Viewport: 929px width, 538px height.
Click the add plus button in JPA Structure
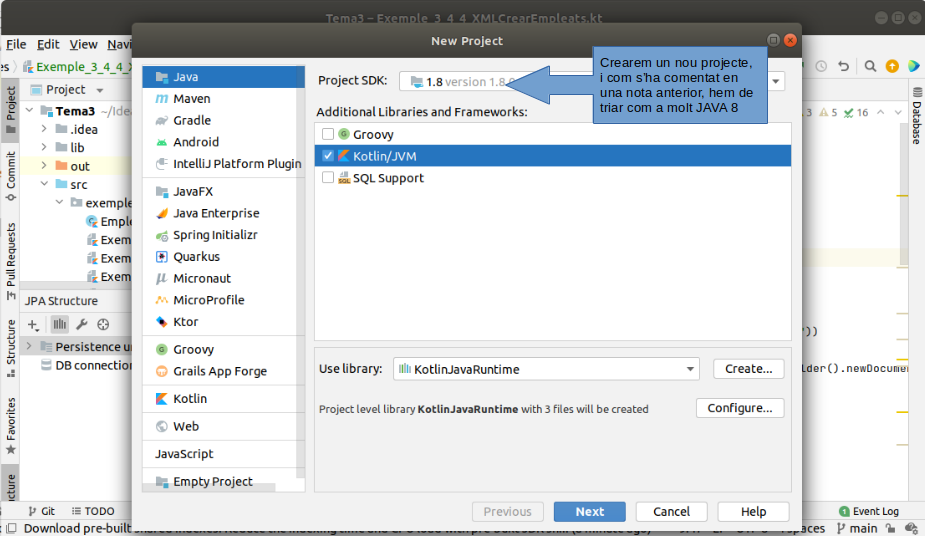(x=33, y=325)
